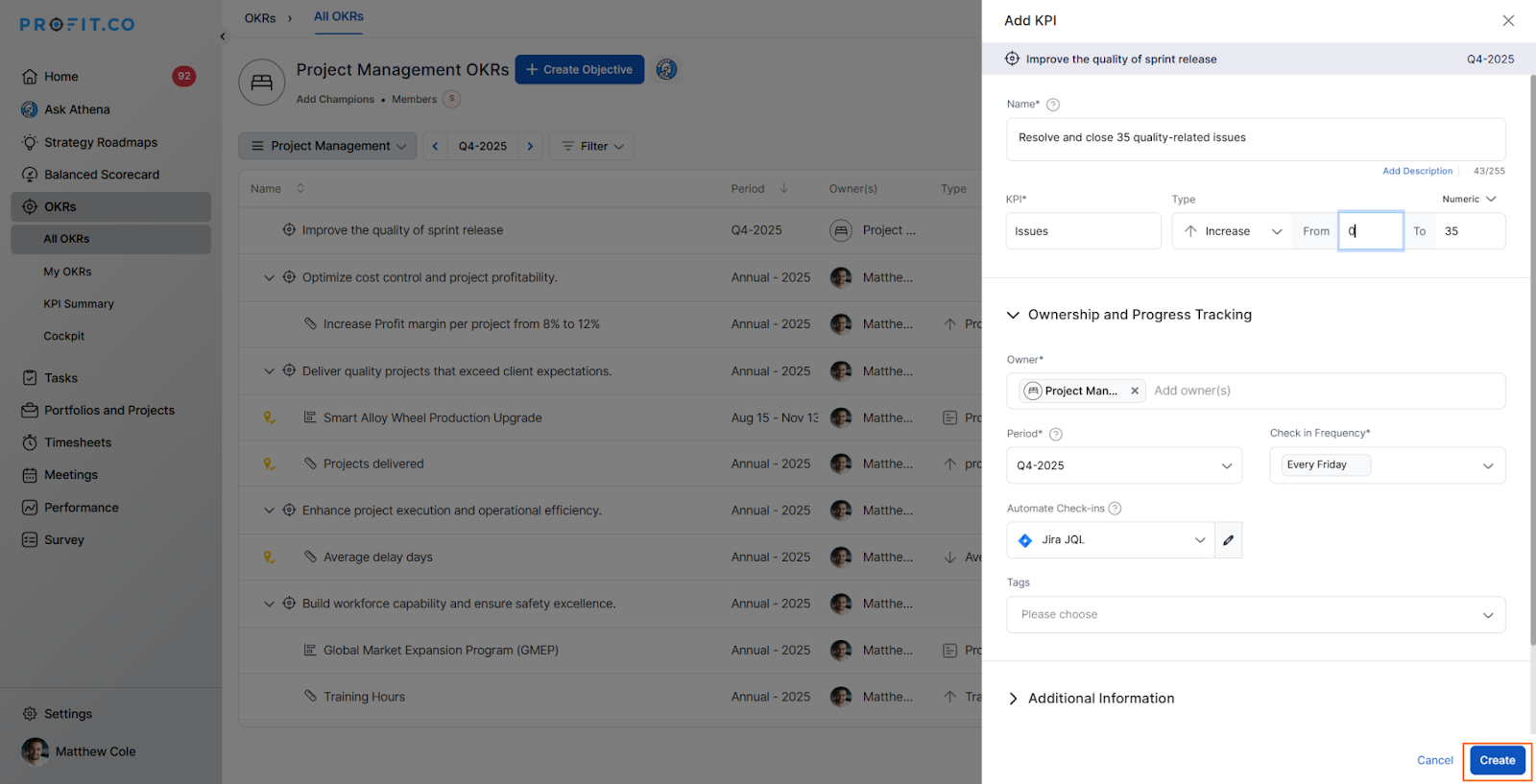Screen dimensions: 1536x784
Task: Click the Create Objective button
Action: (580, 70)
